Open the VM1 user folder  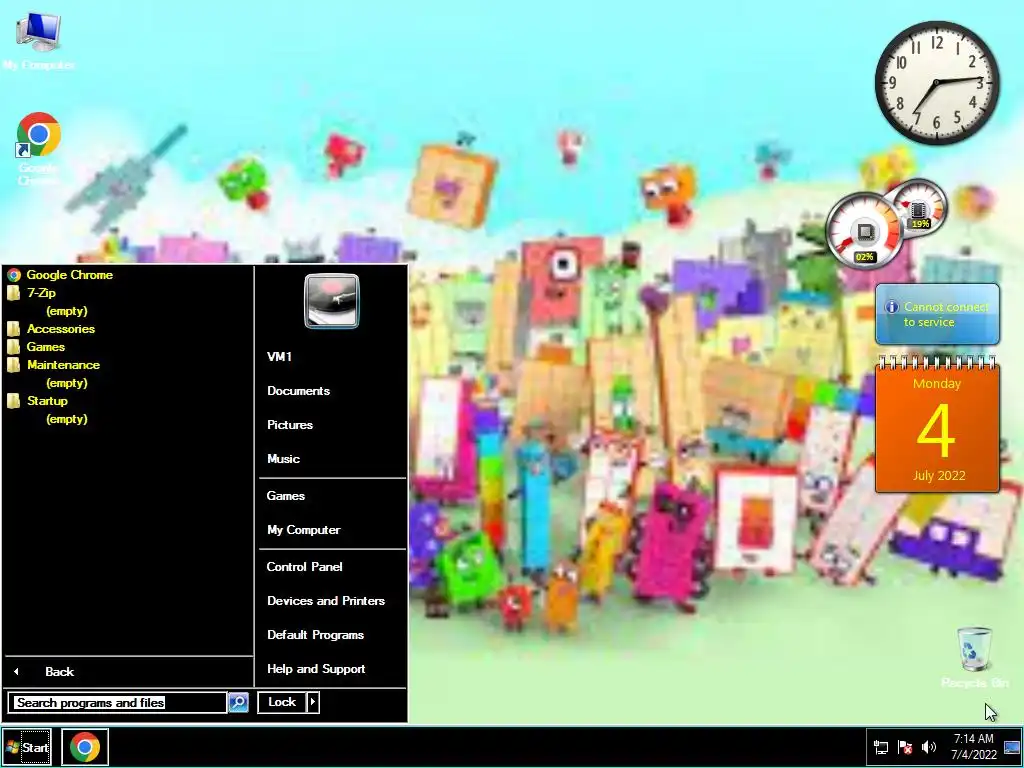click(280, 357)
